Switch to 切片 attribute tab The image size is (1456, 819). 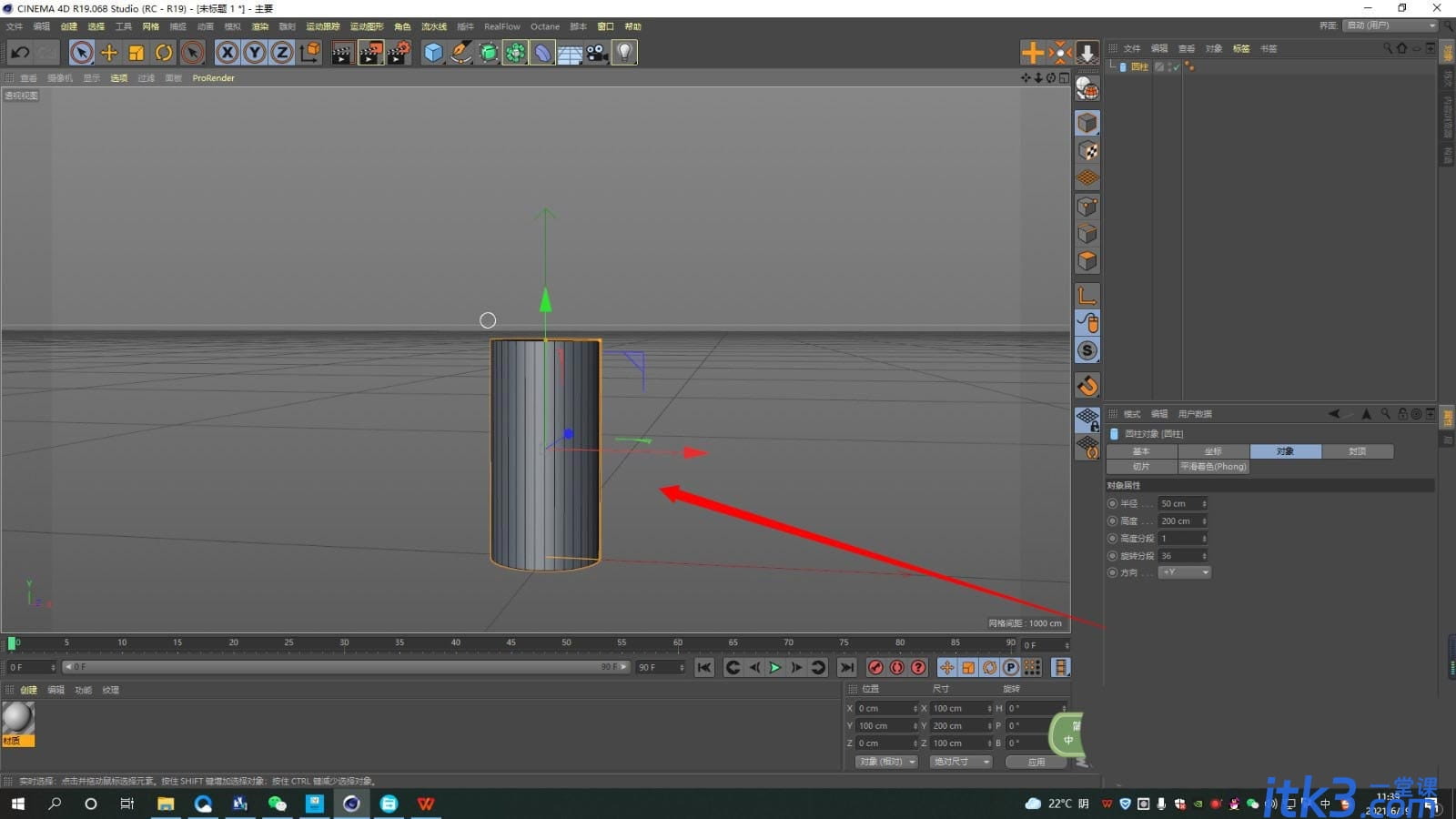[1141, 467]
